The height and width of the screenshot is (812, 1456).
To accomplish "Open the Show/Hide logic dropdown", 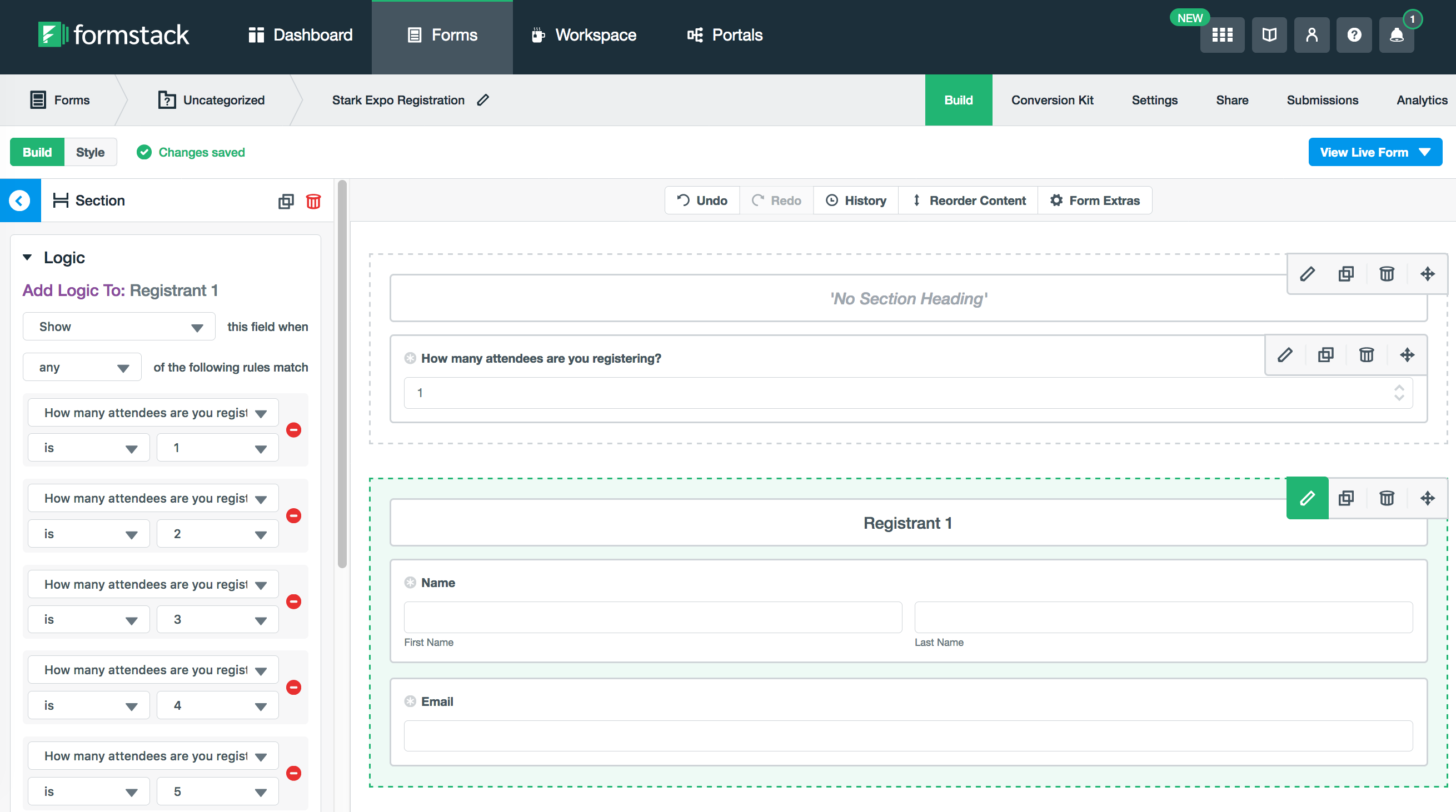I will [119, 327].
